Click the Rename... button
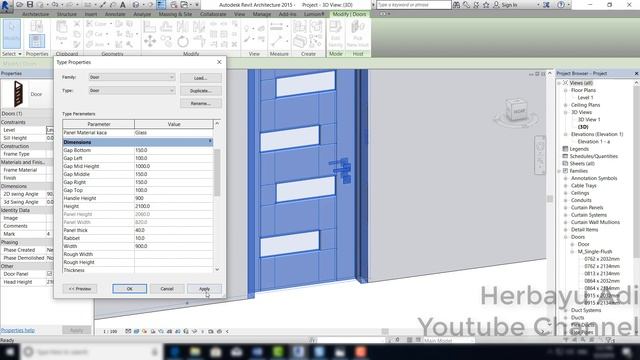640x360 pixels. (x=201, y=103)
